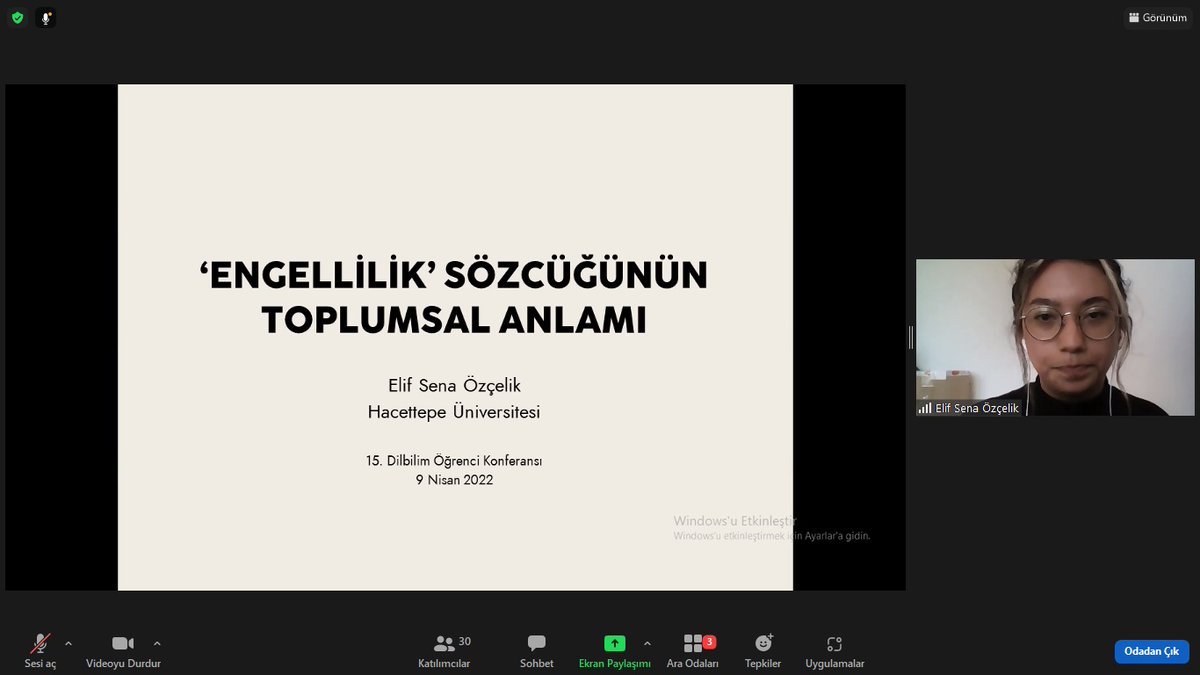Click green encryption shield icon
1200x675 pixels.
click(17, 18)
